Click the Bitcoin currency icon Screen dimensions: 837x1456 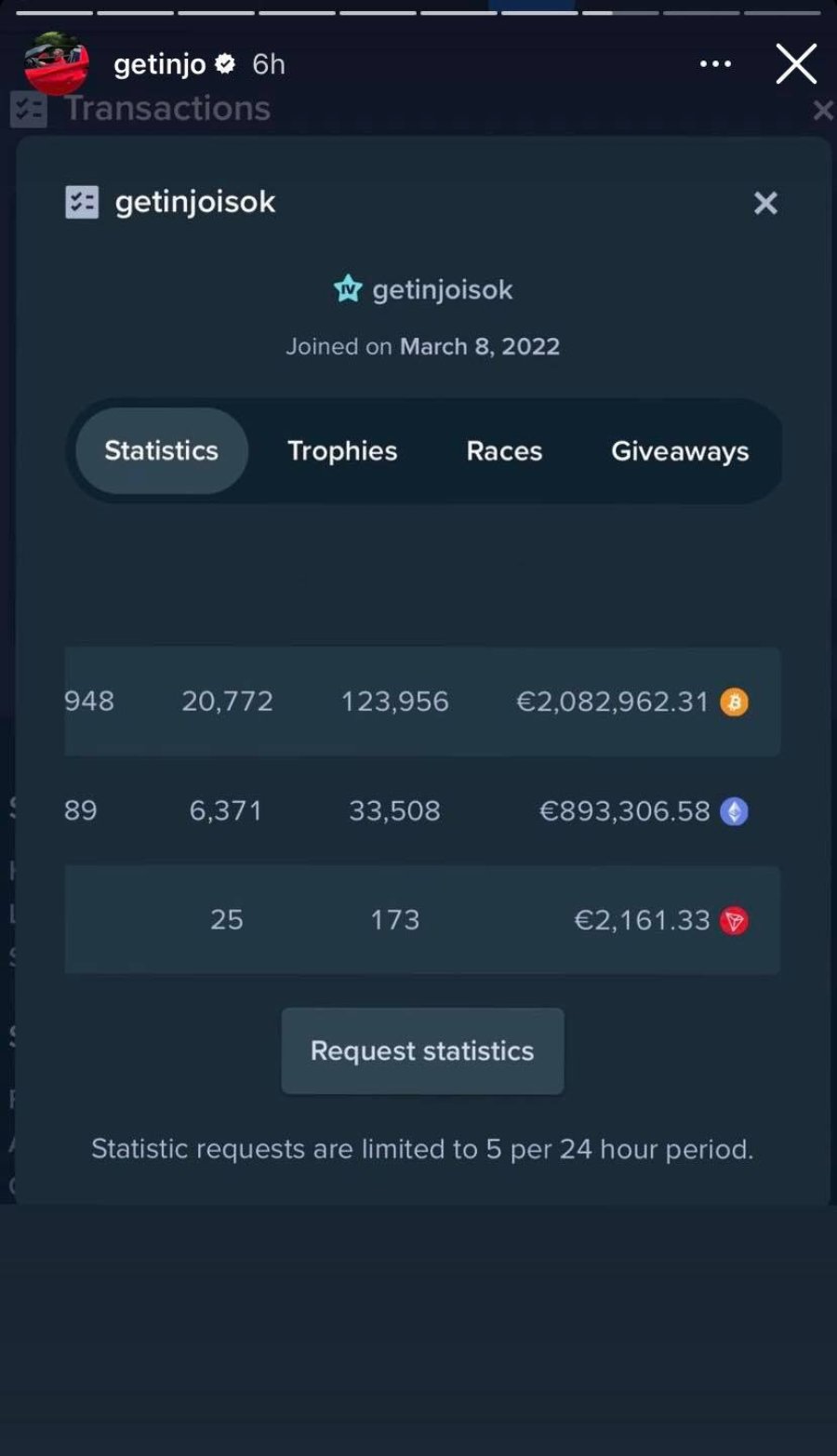click(x=734, y=701)
